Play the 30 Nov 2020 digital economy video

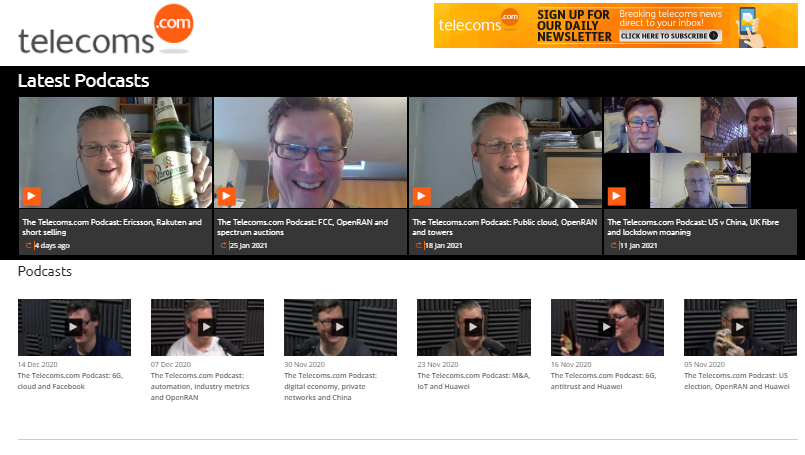(340, 326)
